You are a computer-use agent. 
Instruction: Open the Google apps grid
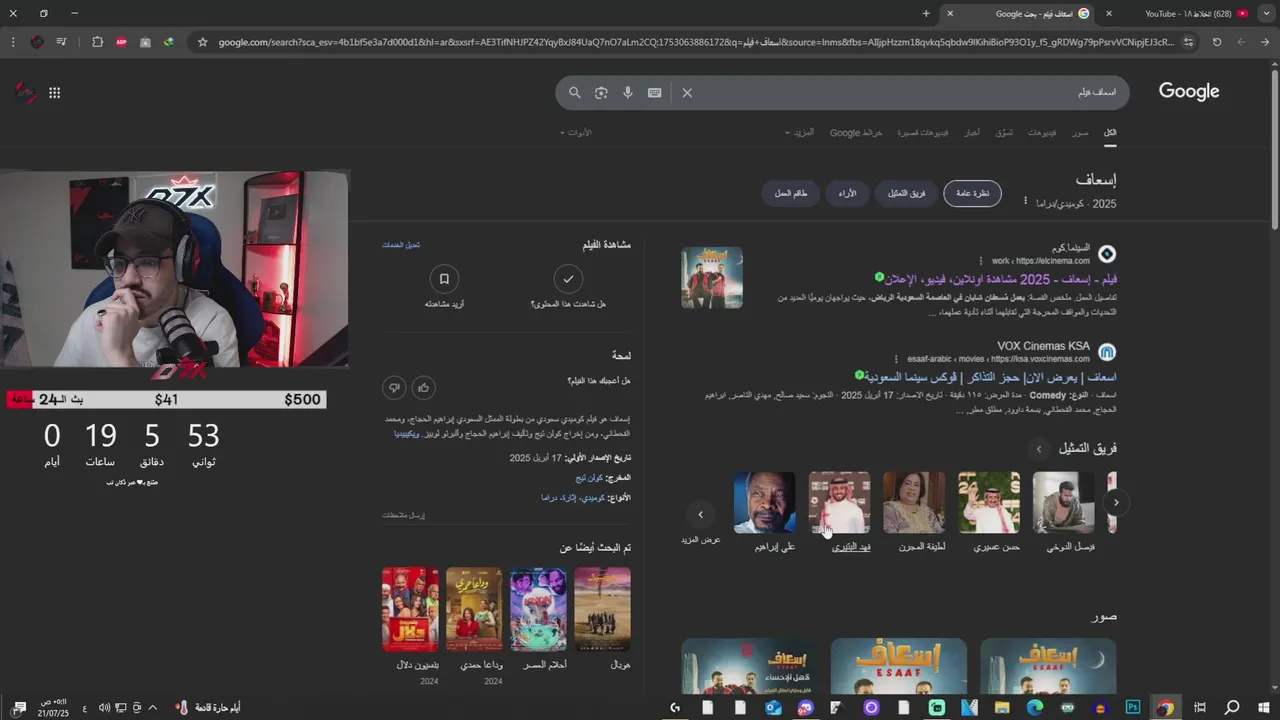pos(54,93)
